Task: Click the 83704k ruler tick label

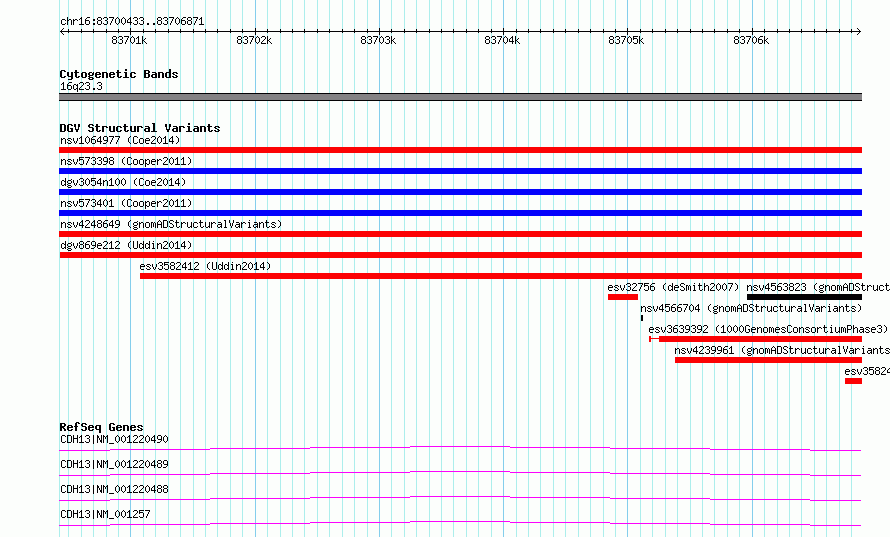Action: [502, 40]
